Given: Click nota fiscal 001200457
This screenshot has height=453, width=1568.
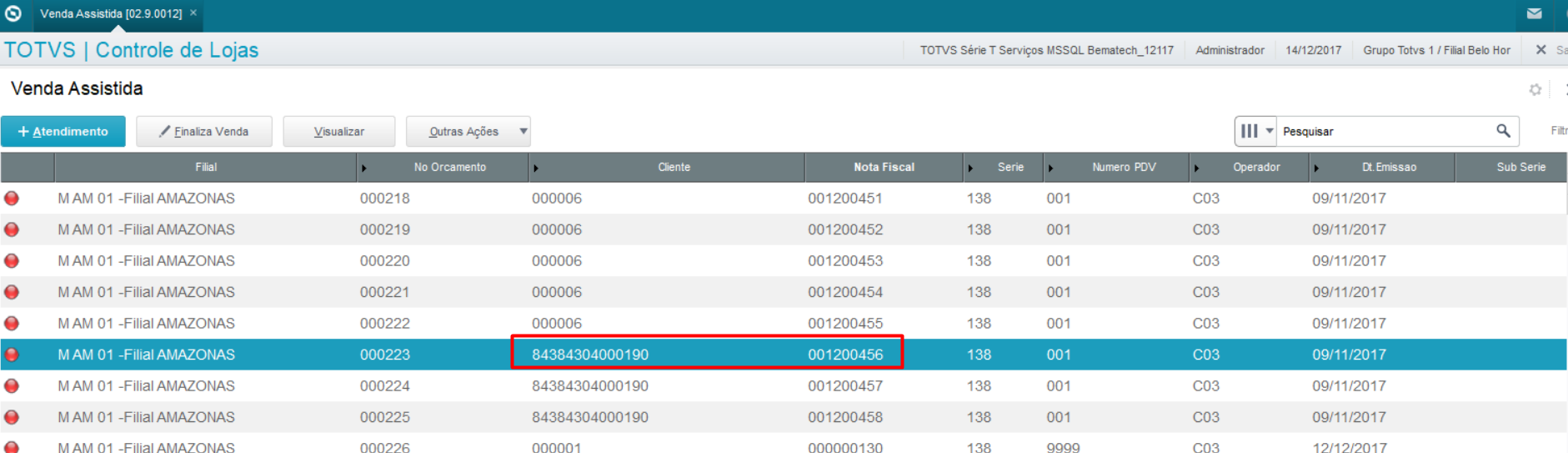Looking at the screenshot, I should coord(845,386).
